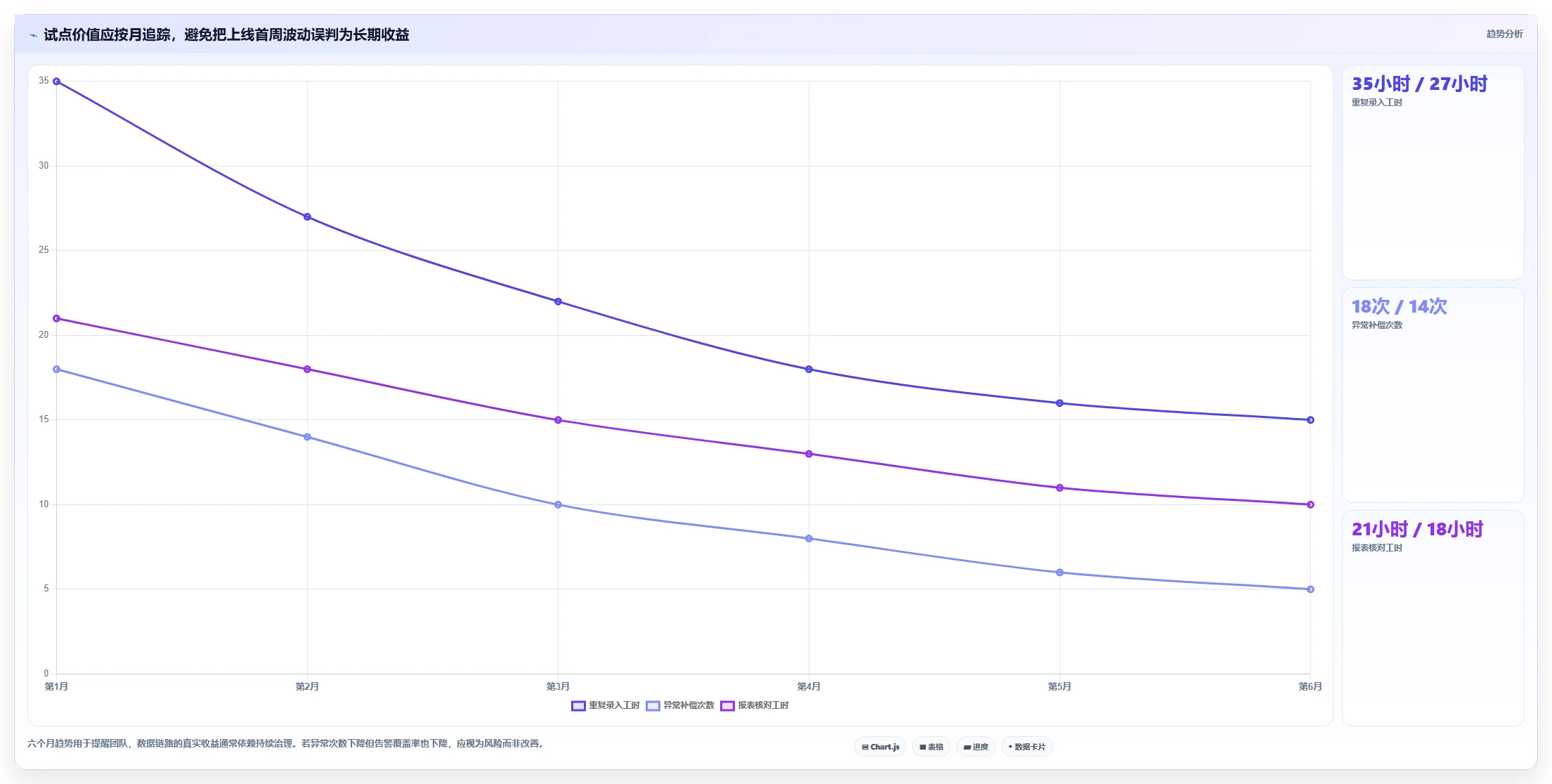Click the 35小时 / 27小时 card value
The image size is (1552, 784).
(x=1419, y=84)
